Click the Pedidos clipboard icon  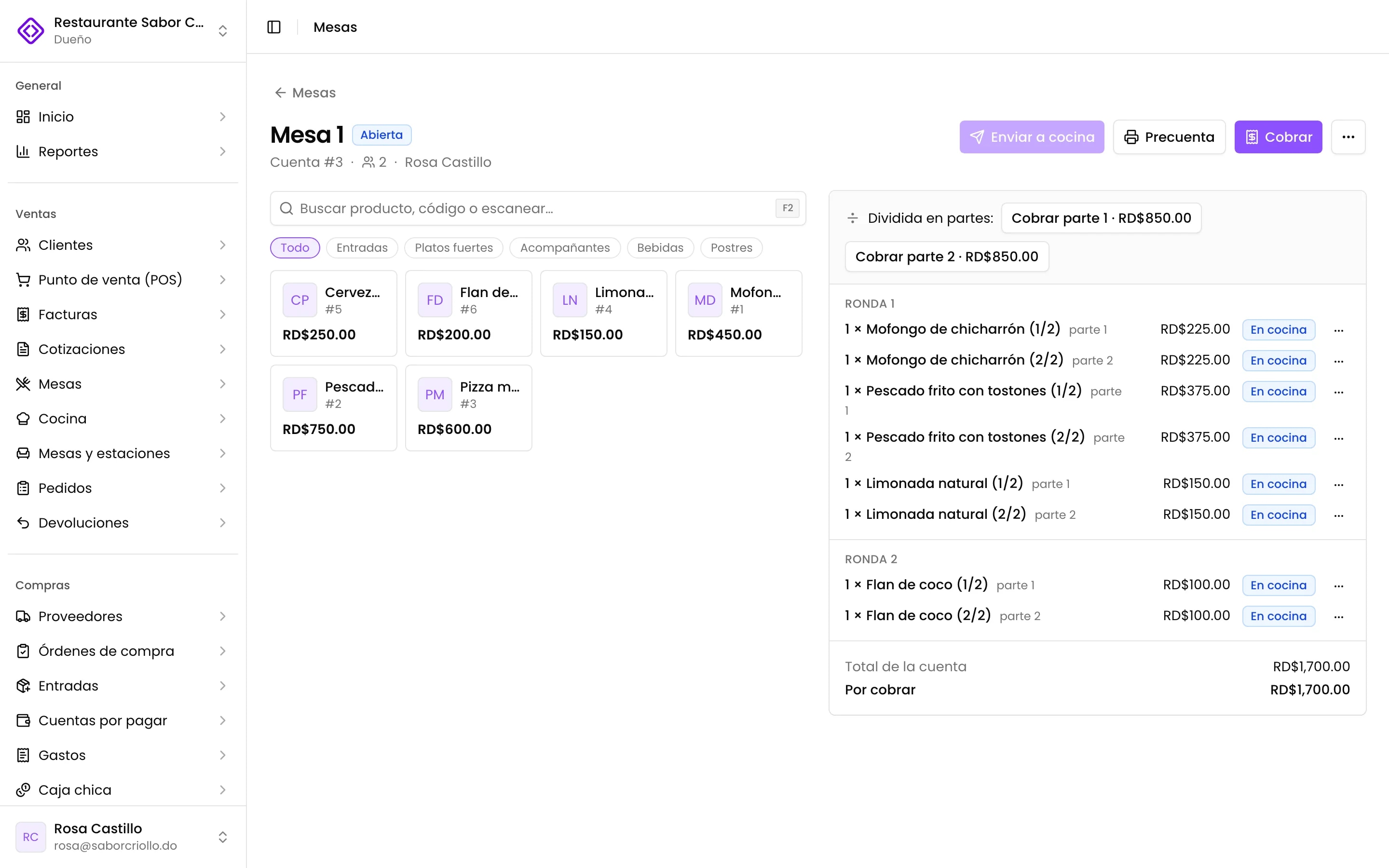click(x=23, y=488)
